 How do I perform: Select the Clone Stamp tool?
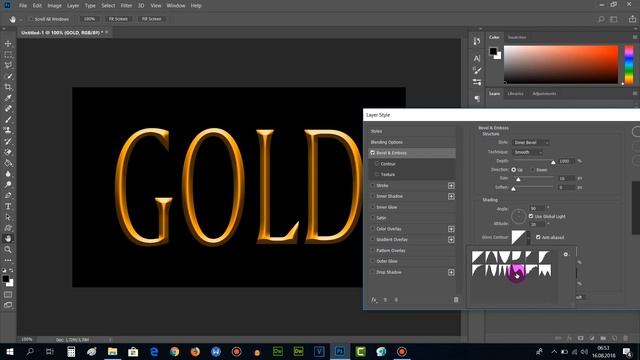click(8, 130)
